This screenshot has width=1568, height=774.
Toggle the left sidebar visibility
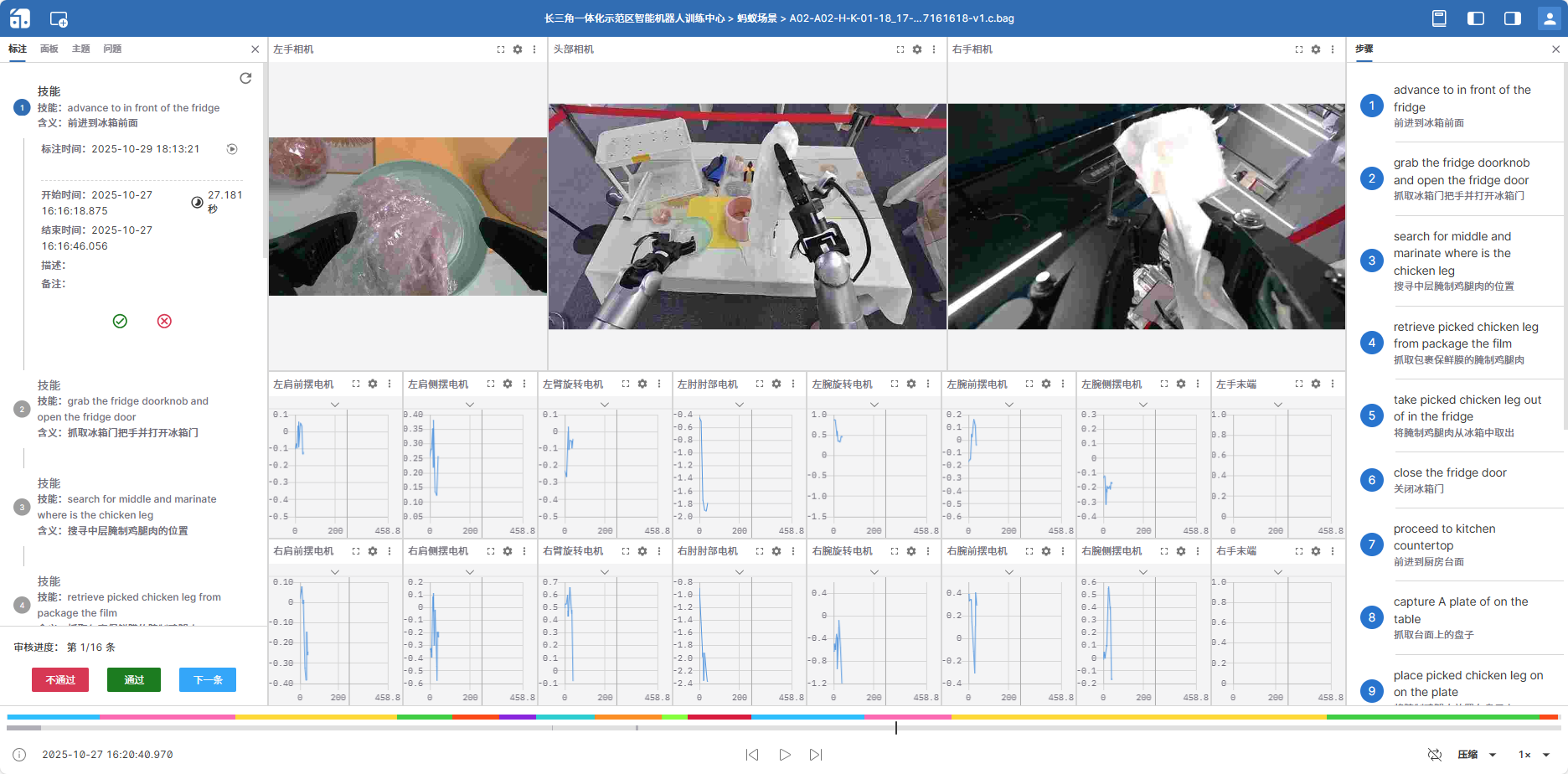tap(1476, 18)
